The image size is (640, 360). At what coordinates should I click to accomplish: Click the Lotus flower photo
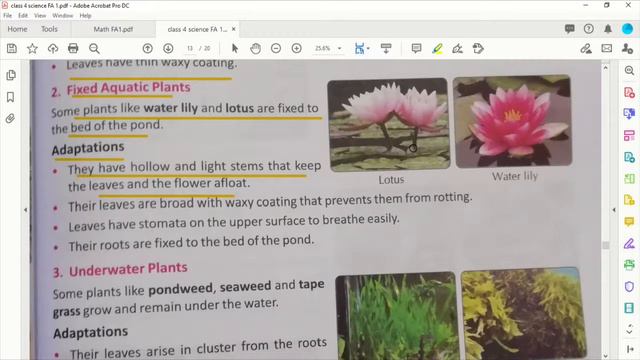point(389,124)
